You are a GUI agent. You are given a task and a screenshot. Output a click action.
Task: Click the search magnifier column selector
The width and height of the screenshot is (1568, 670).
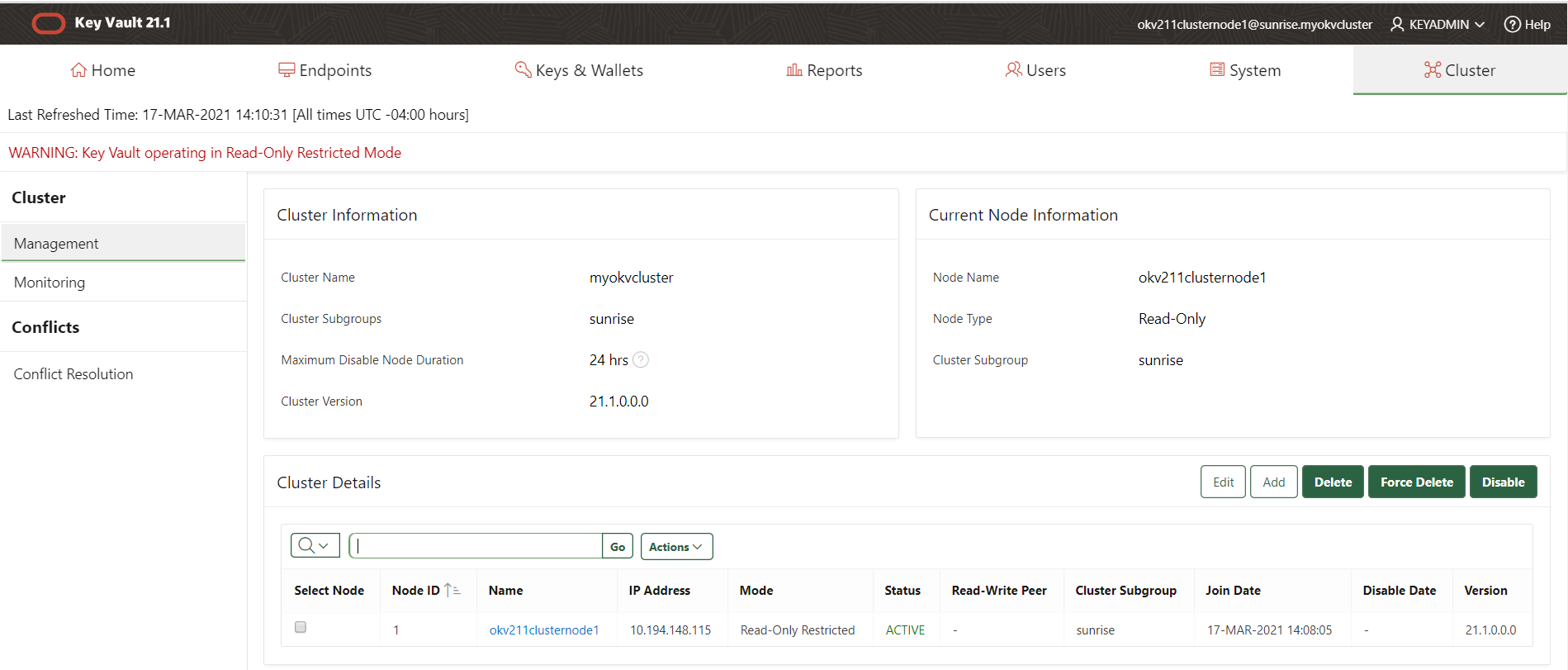pyautogui.click(x=315, y=546)
